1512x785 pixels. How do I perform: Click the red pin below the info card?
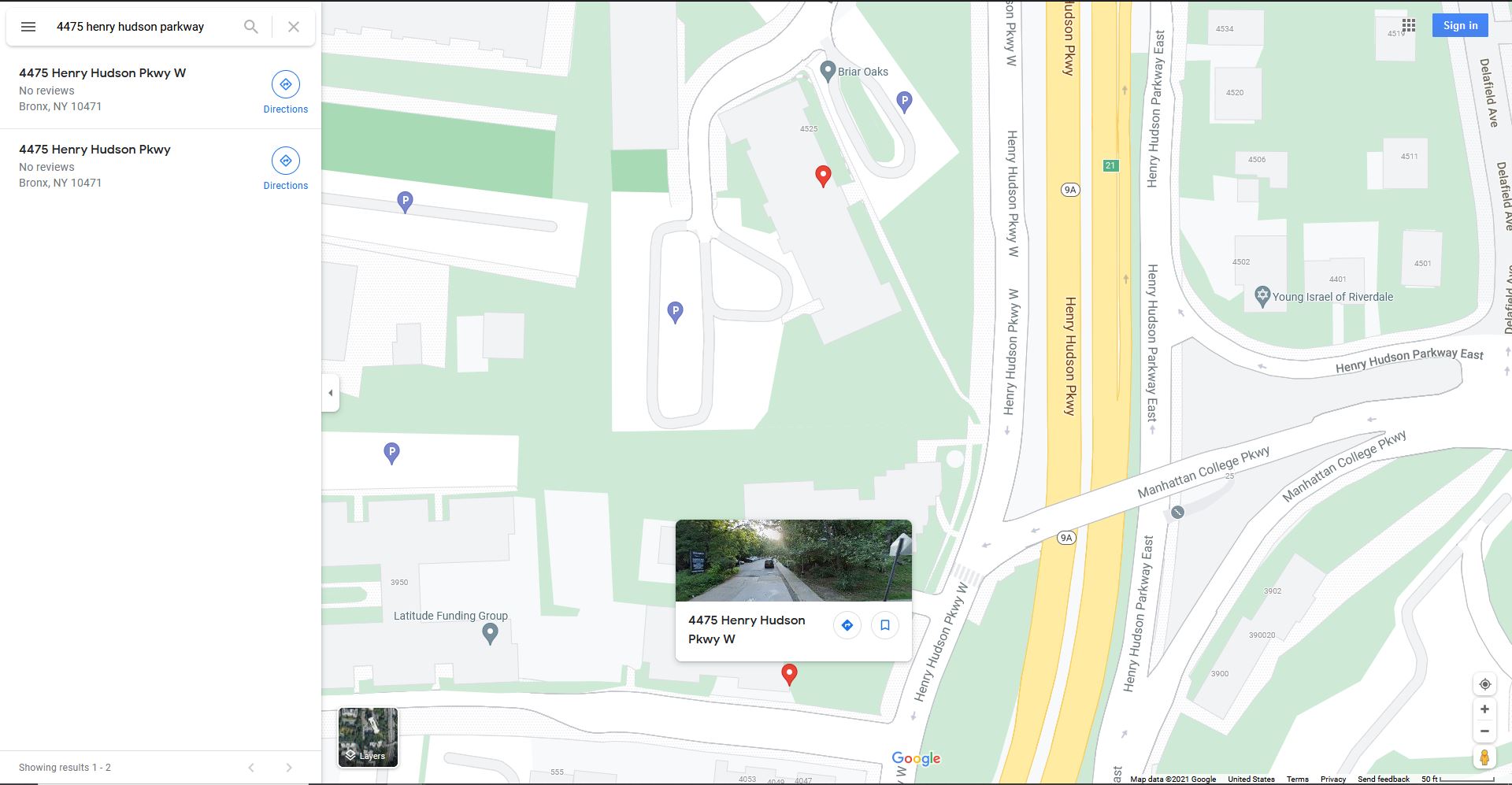789,675
